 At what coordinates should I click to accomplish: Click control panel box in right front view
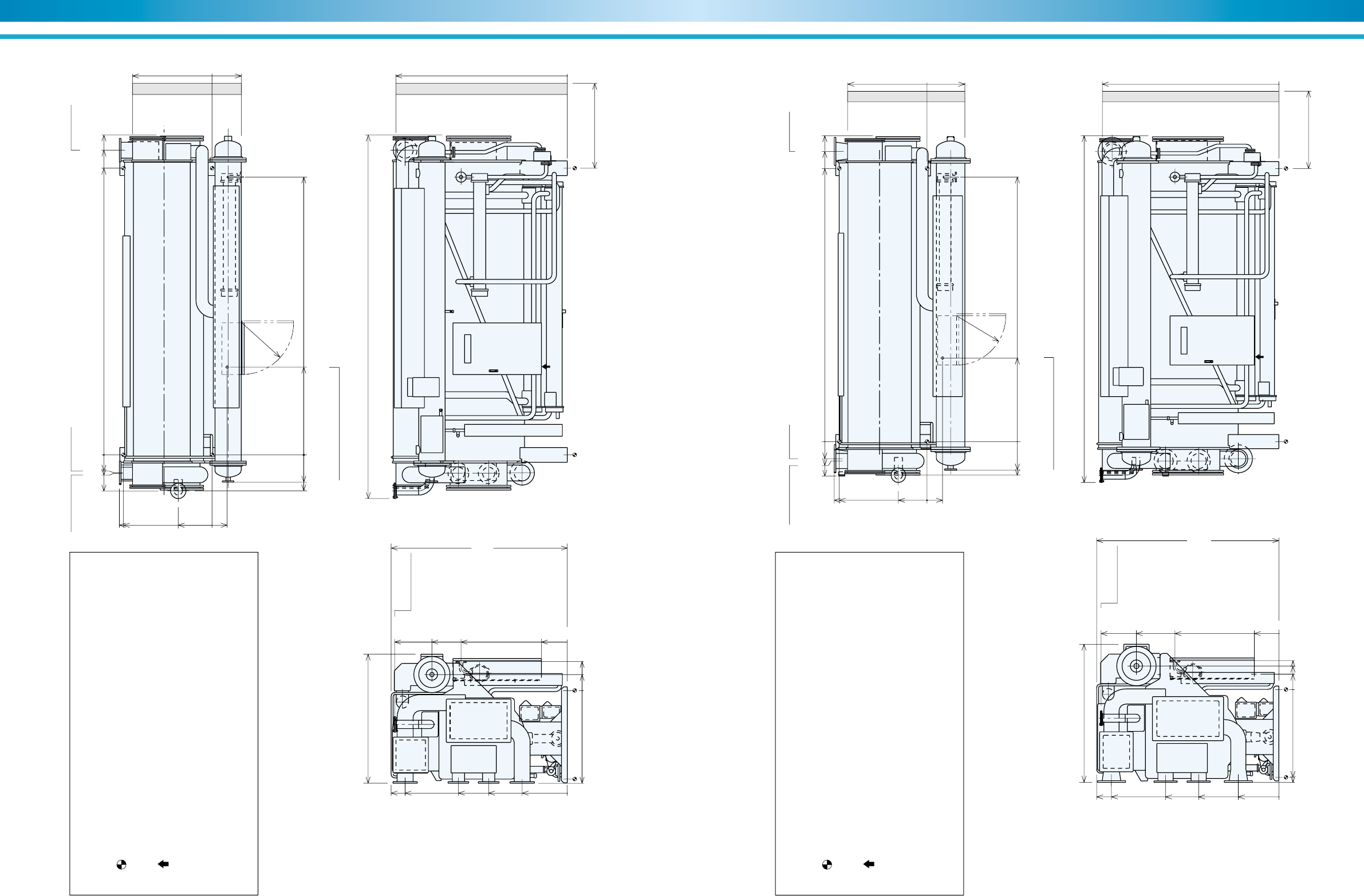tap(1212, 340)
